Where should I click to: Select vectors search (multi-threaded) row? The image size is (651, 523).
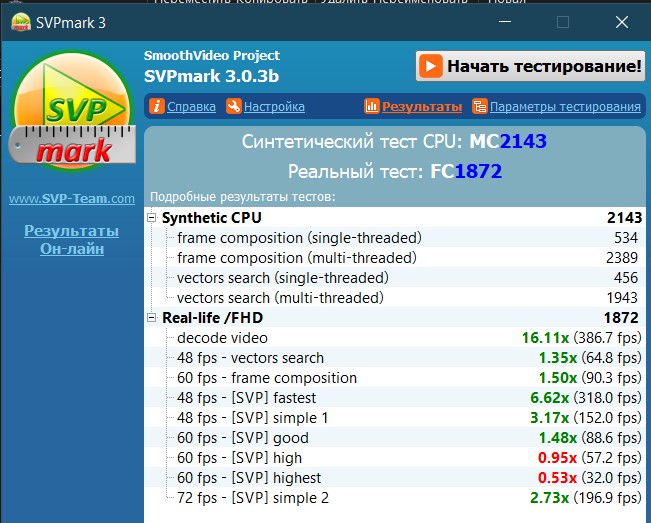click(x=280, y=298)
